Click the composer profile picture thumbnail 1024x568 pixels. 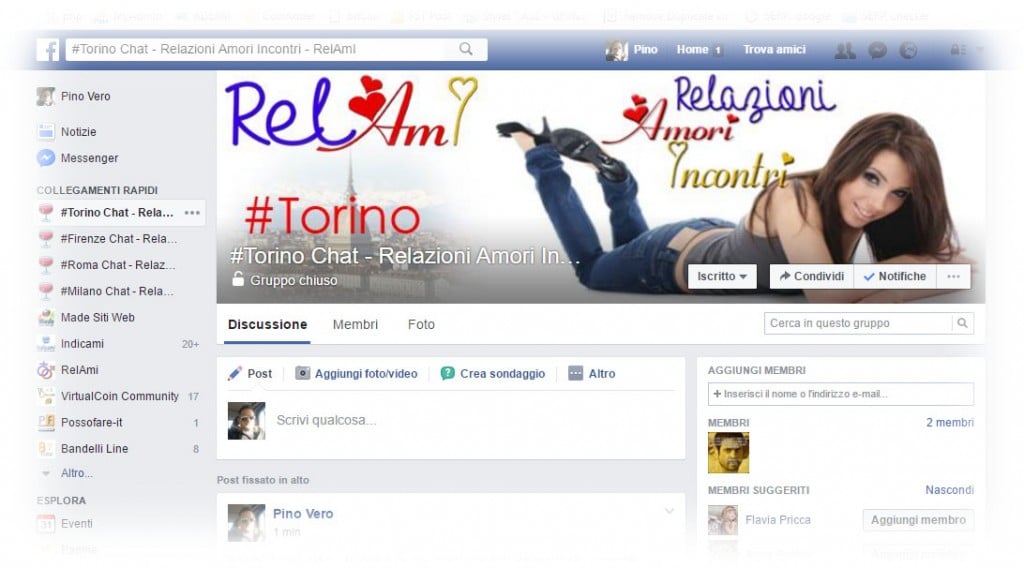[246, 420]
